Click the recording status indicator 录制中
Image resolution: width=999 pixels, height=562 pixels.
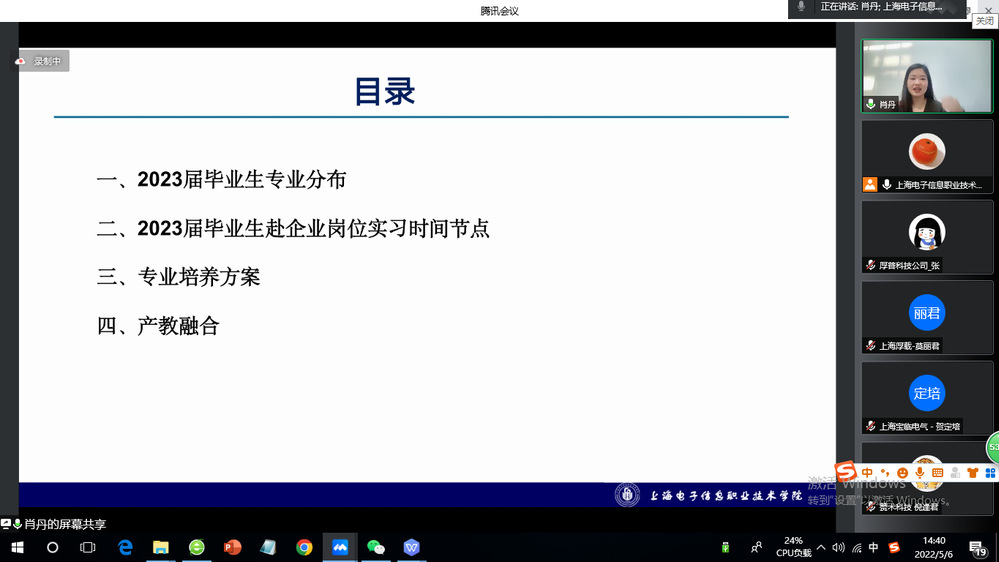(41, 61)
